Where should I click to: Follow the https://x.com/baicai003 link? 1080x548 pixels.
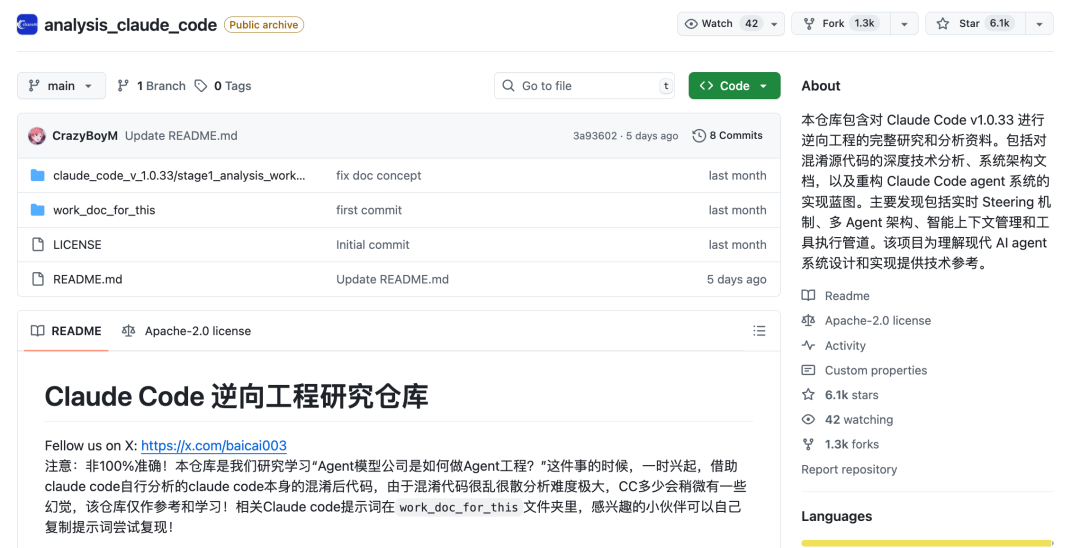click(214, 445)
